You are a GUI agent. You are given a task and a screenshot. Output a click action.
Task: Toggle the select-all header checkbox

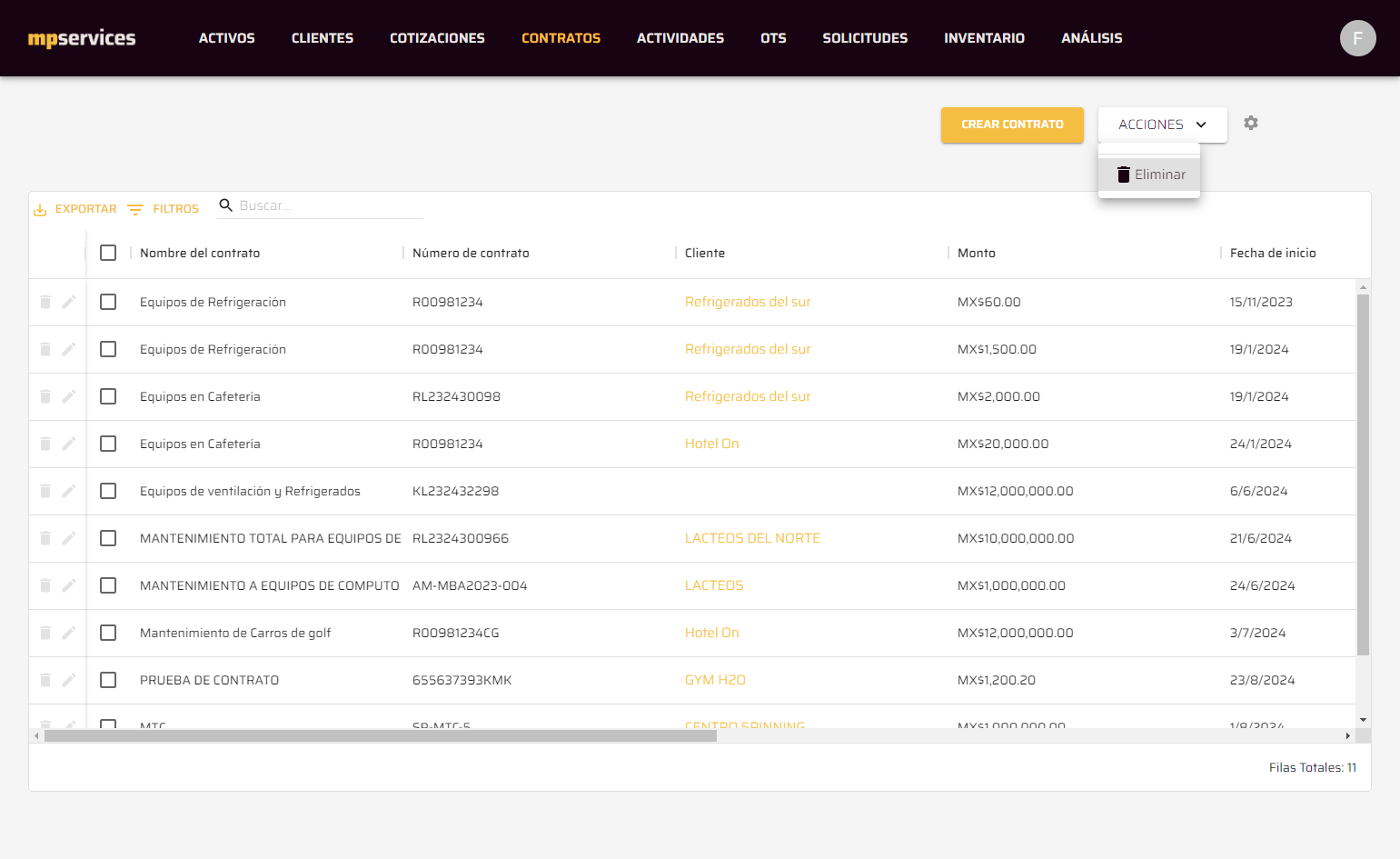(x=108, y=253)
